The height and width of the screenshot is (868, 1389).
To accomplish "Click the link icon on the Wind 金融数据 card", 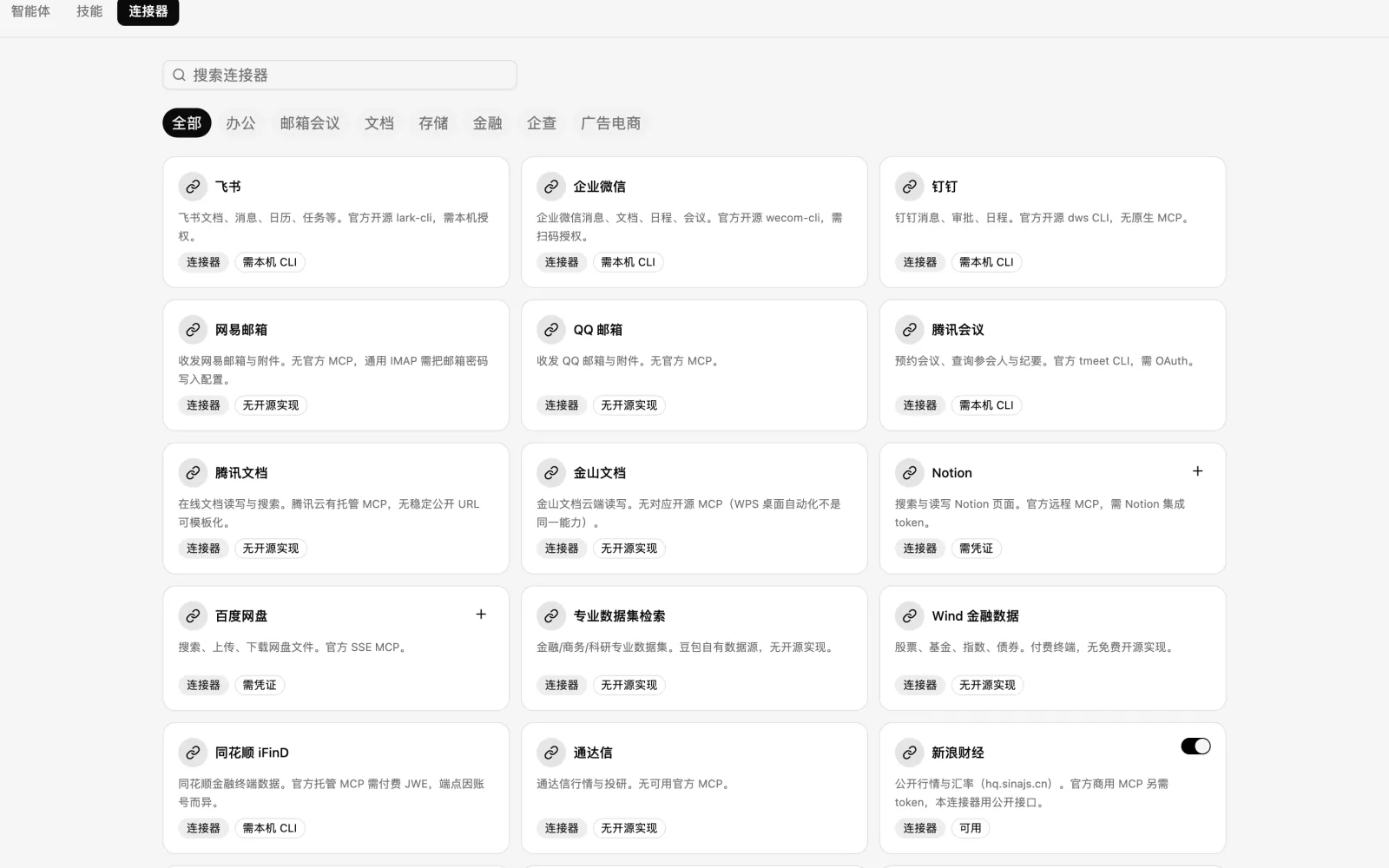I will tap(909, 616).
